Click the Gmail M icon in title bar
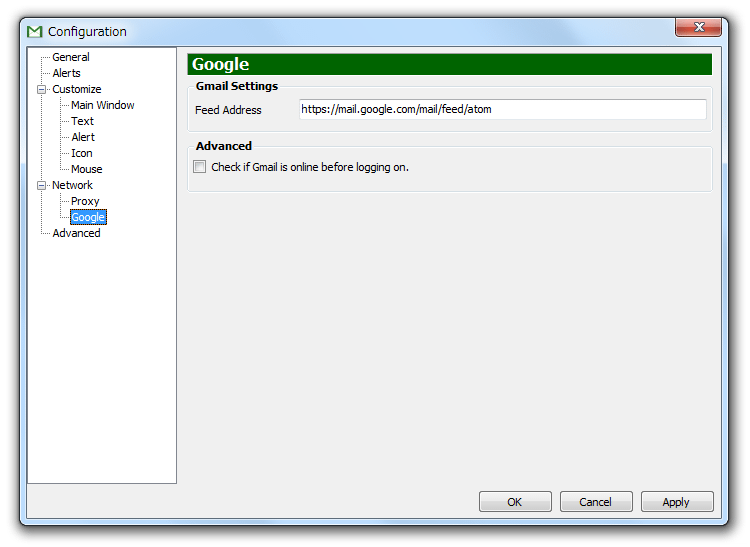Screen dimensions: 750x547 click(34, 32)
